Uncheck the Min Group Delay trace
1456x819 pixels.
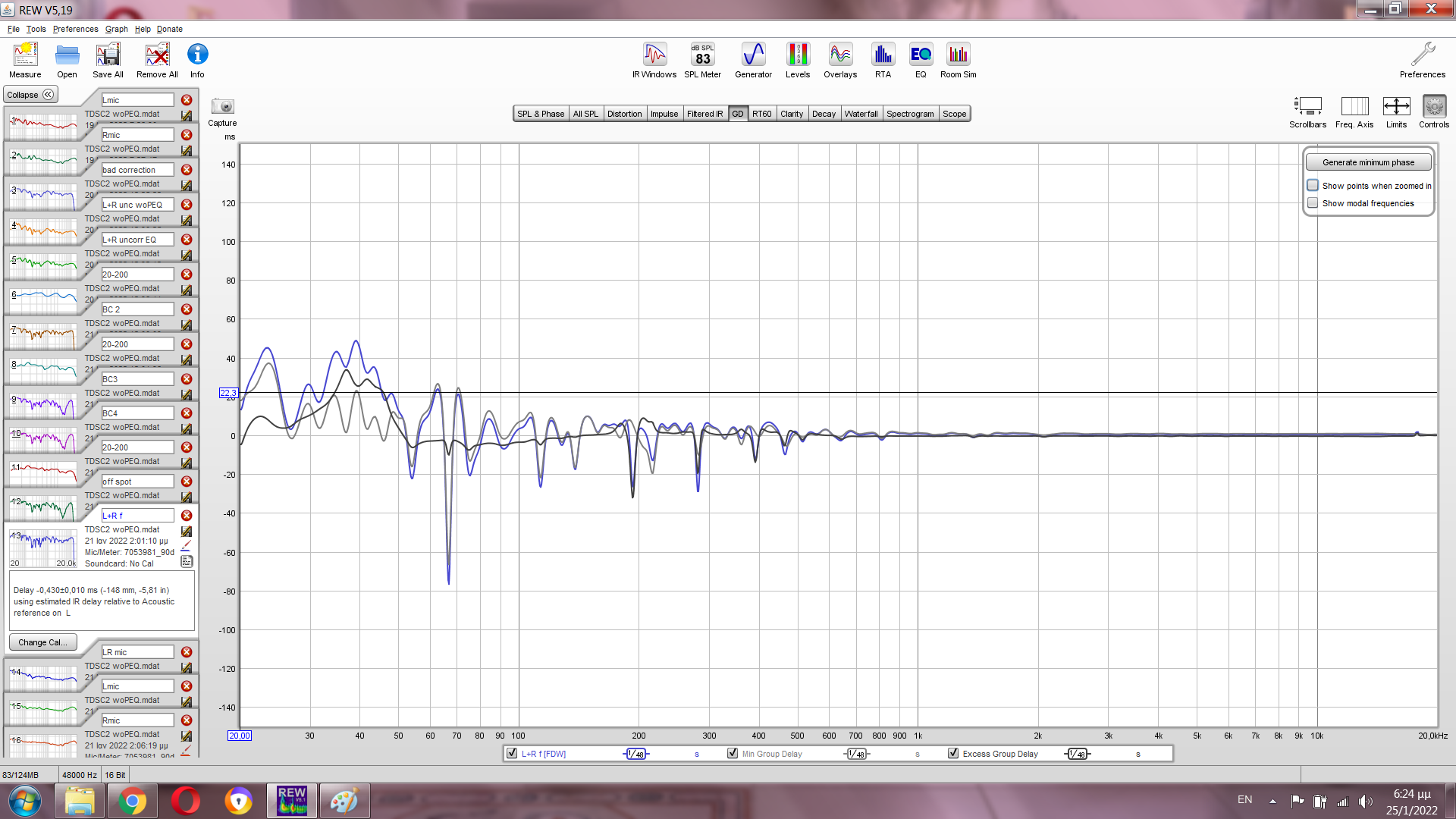pyautogui.click(x=733, y=754)
